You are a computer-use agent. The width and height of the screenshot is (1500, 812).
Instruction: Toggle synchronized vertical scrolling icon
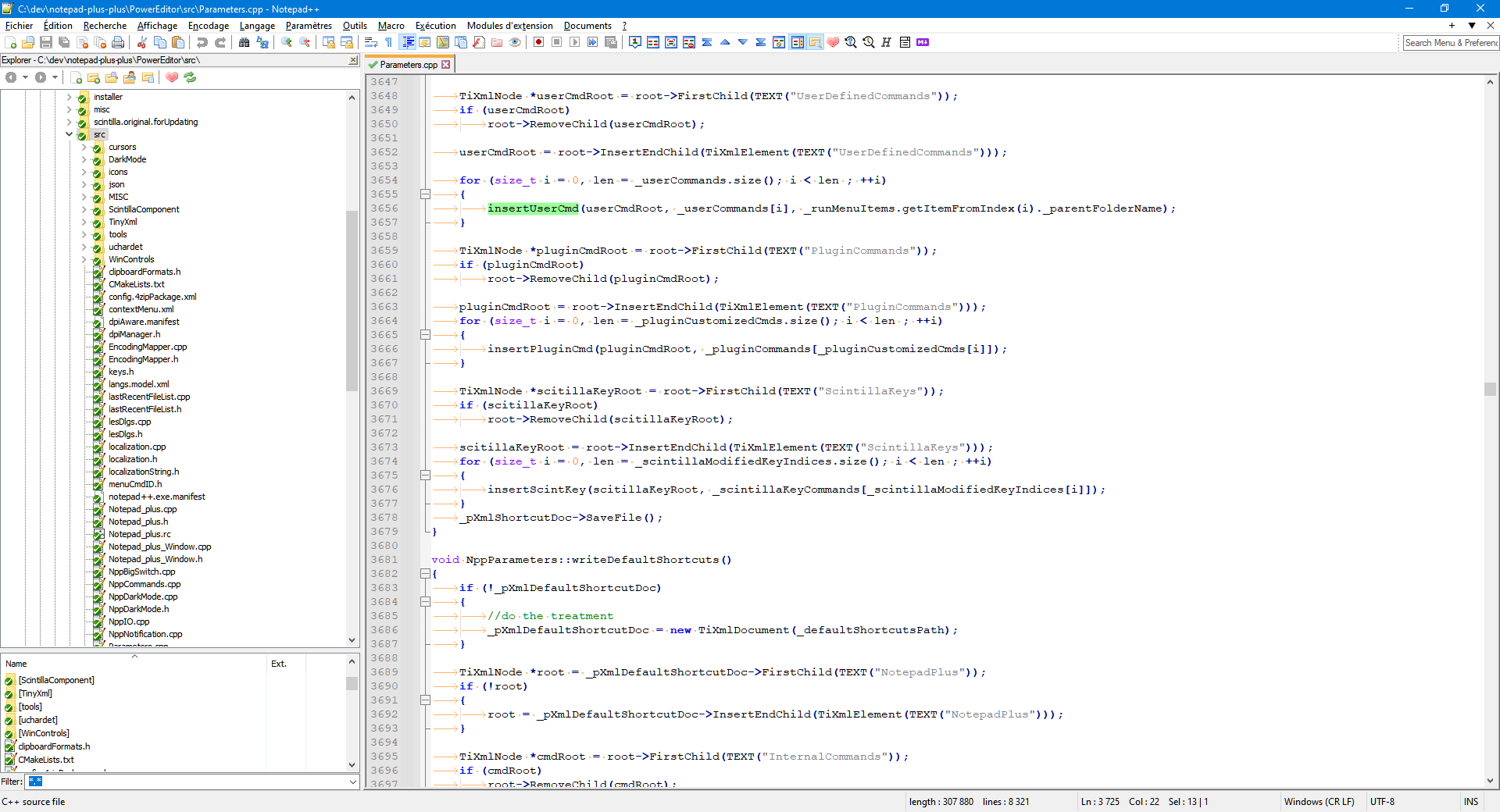click(x=329, y=42)
